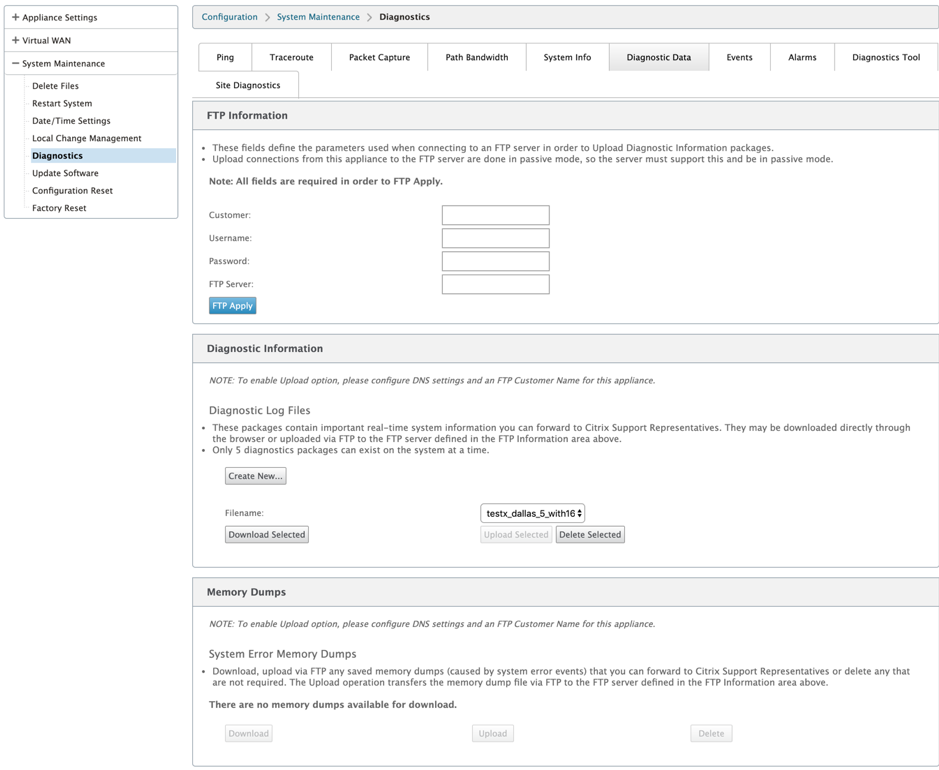The image size is (939, 770).
Task: Open Update Software page
Action: tap(65, 173)
